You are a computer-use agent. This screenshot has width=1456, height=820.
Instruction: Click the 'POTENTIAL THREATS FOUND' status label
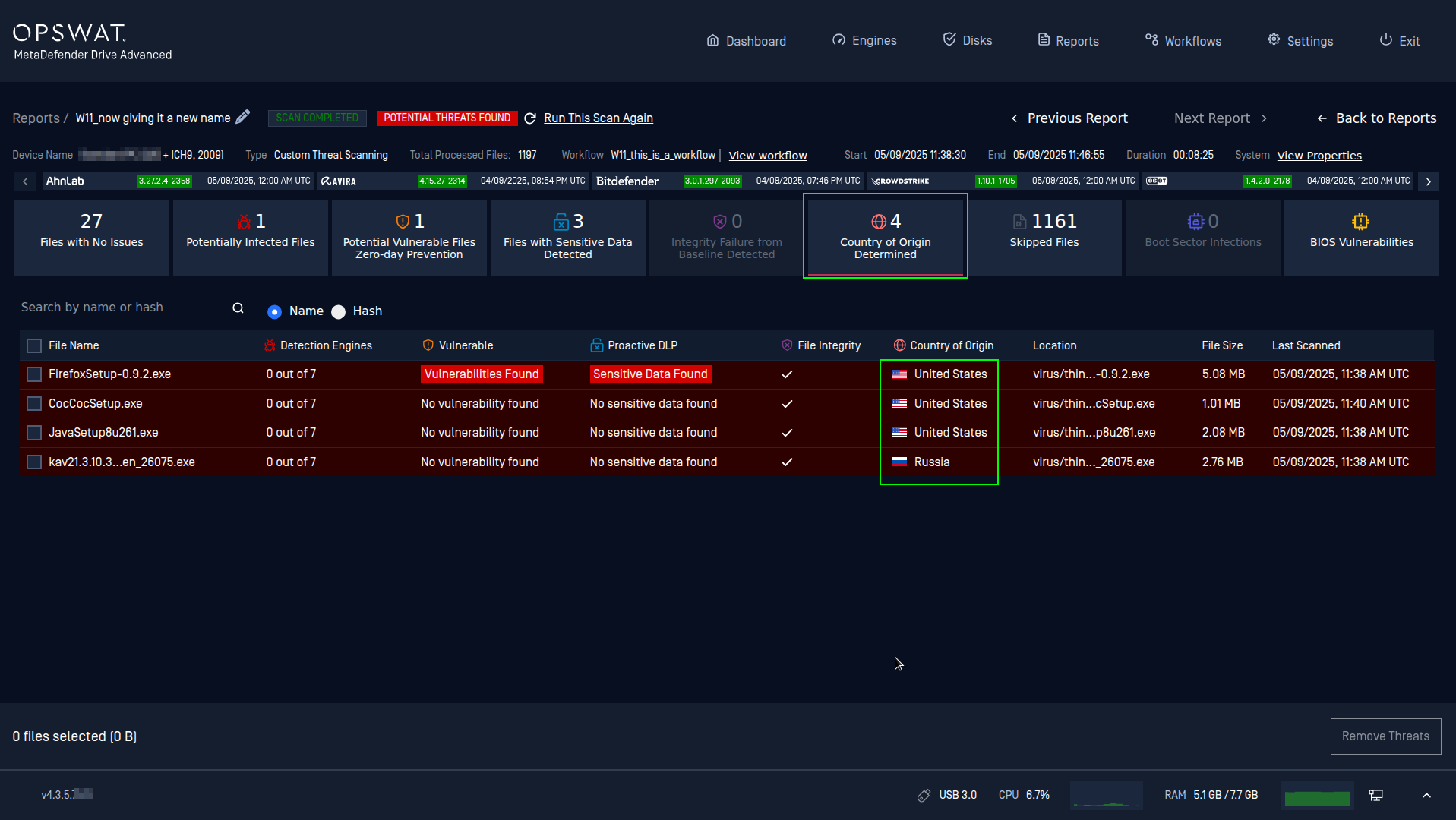pyautogui.click(x=447, y=118)
